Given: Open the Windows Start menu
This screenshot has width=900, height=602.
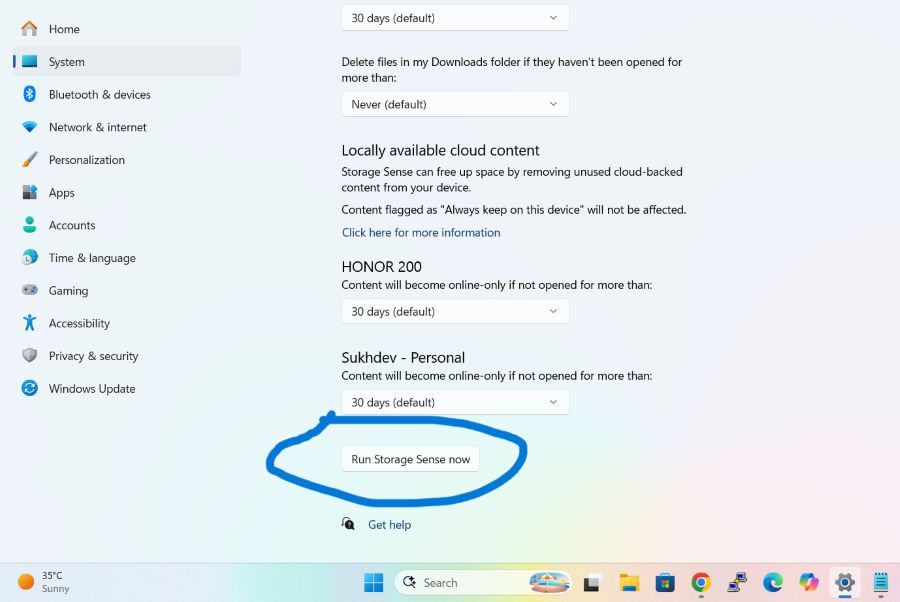Looking at the screenshot, I should (374, 582).
